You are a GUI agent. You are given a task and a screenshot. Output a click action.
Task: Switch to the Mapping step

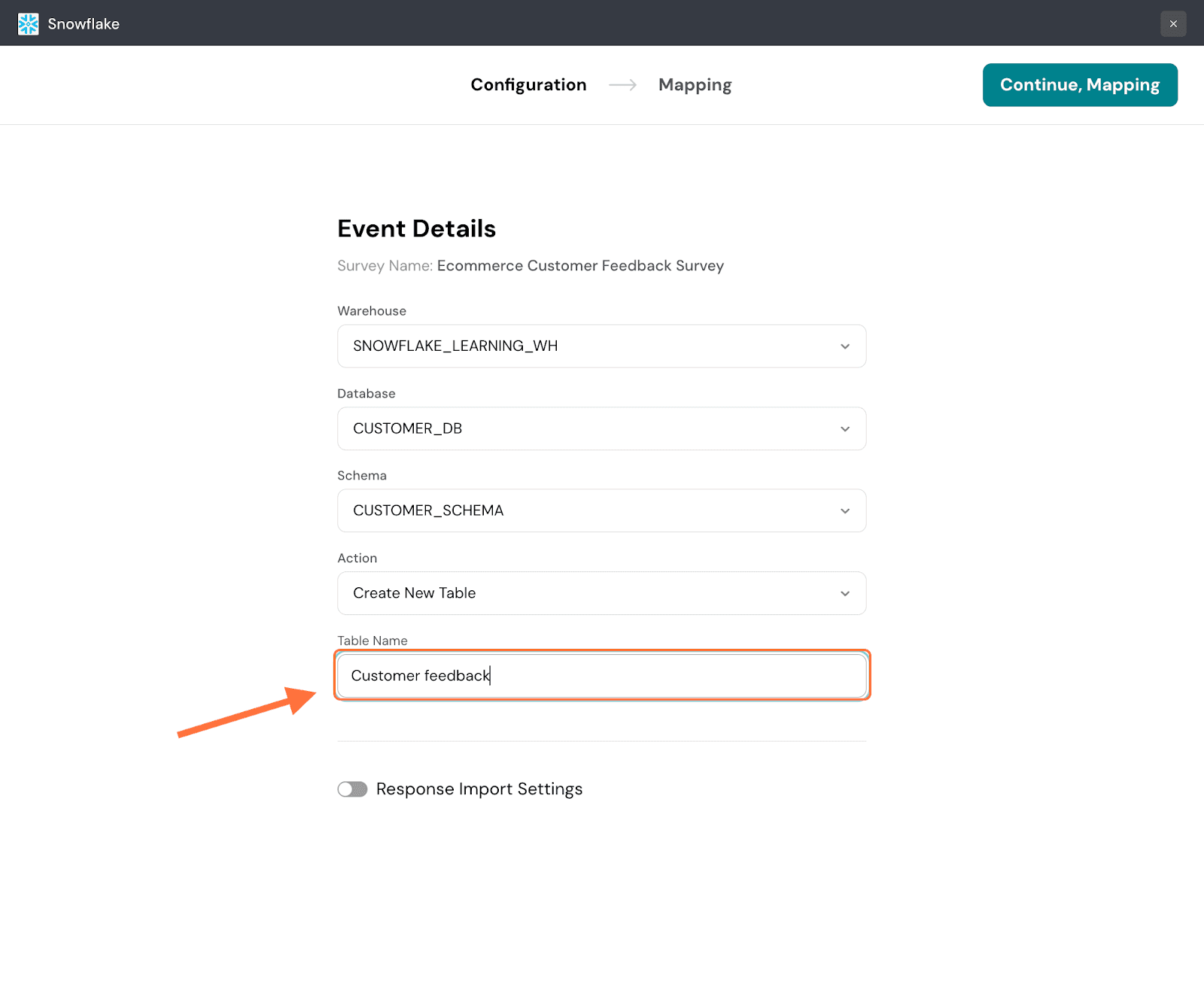pyautogui.click(x=695, y=85)
